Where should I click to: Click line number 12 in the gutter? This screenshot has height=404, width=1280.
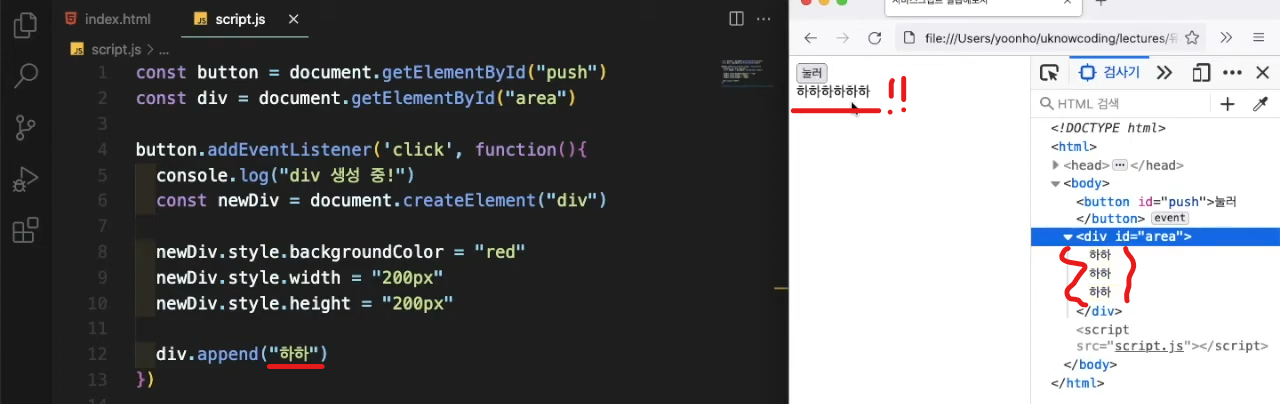coord(97,354)
